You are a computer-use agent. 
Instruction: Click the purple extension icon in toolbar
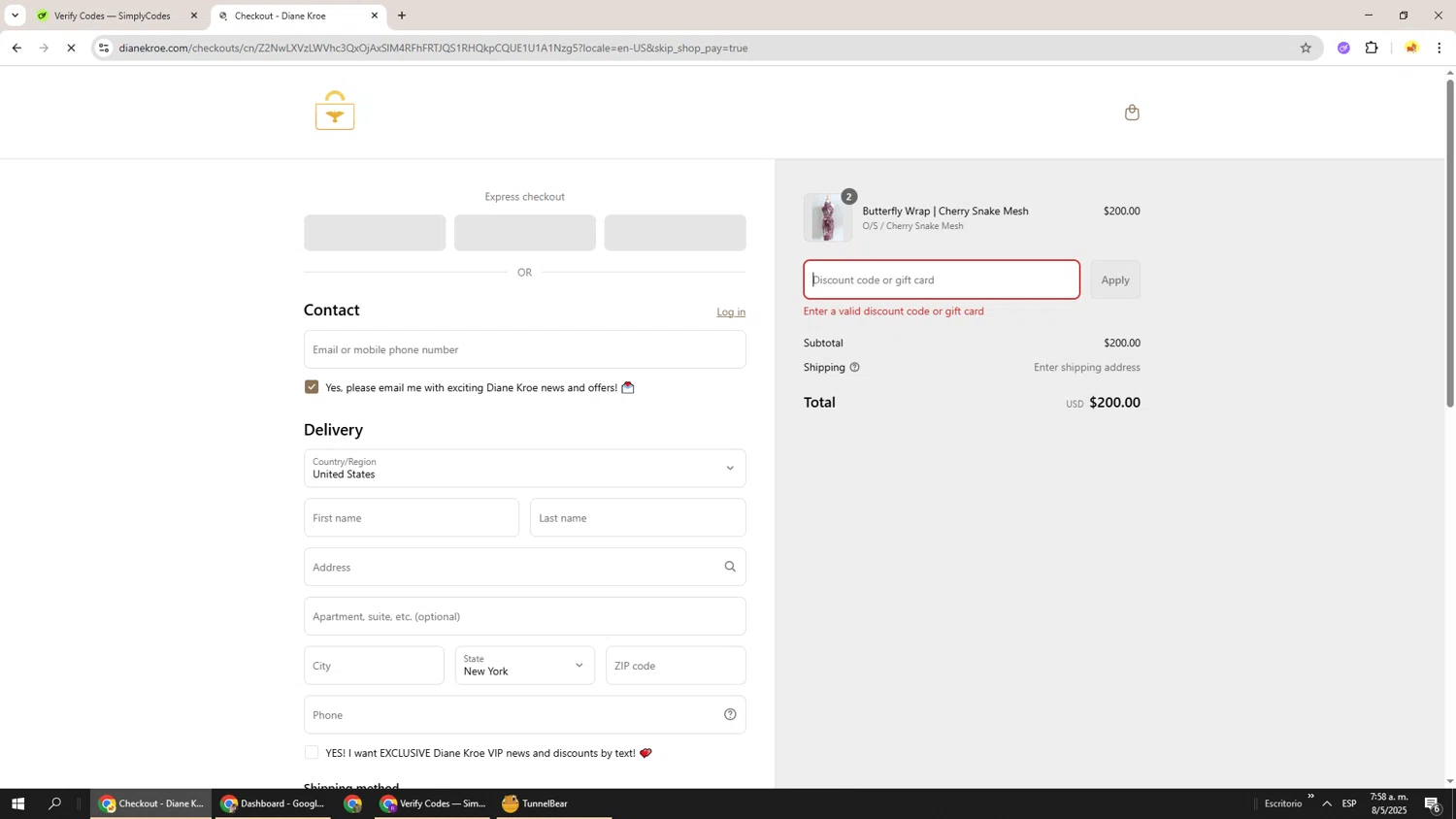tap(1343, 48)
